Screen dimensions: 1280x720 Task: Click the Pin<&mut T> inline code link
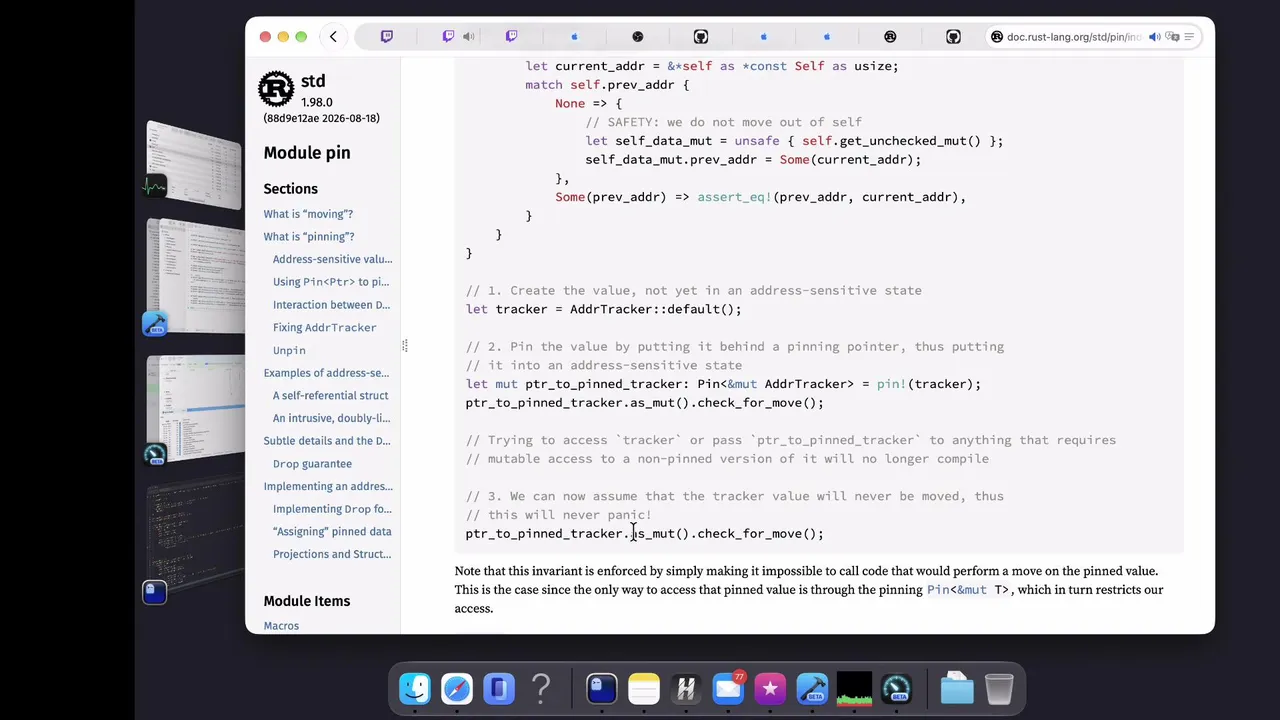click(968, 590)
